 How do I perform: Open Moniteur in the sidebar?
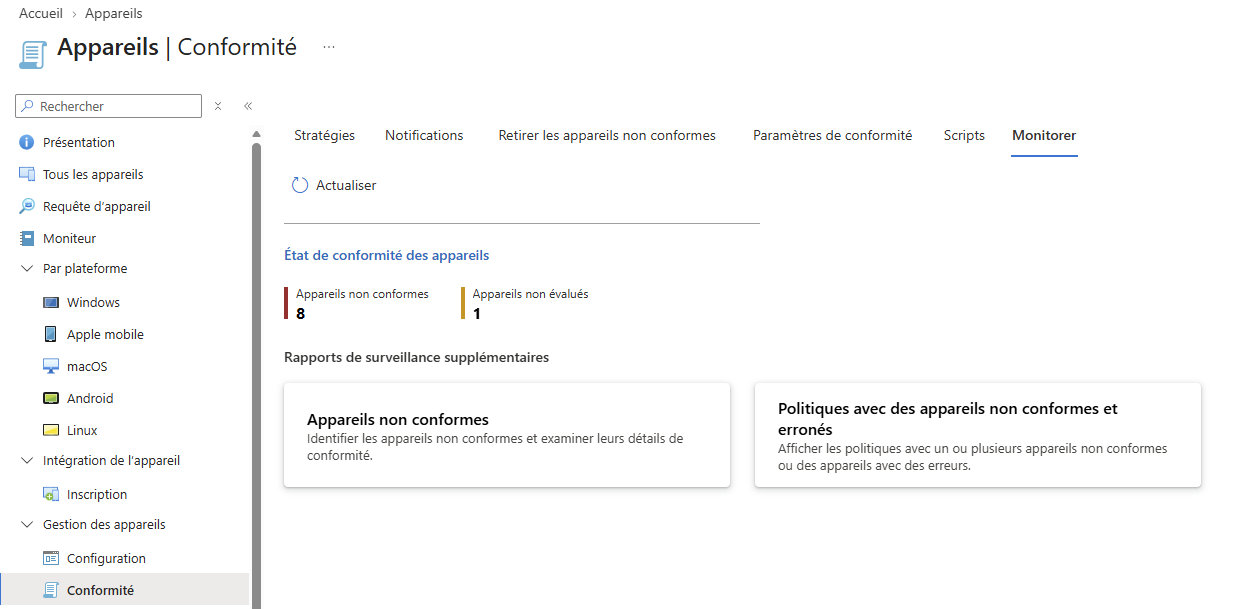[70, 238]
